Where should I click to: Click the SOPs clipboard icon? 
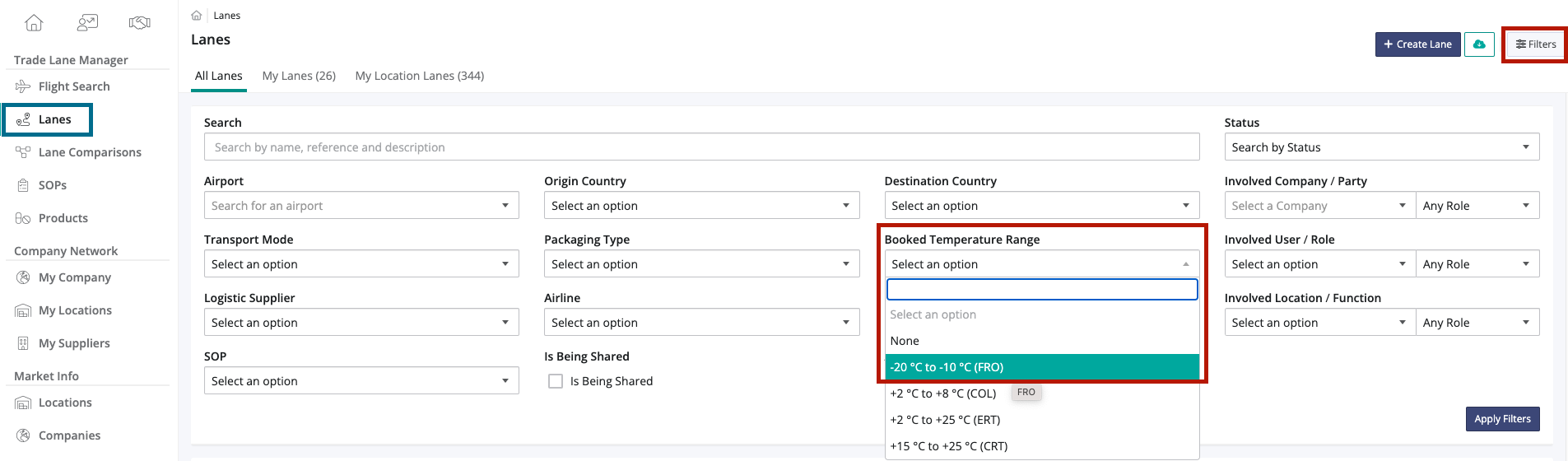coord(23,185)
